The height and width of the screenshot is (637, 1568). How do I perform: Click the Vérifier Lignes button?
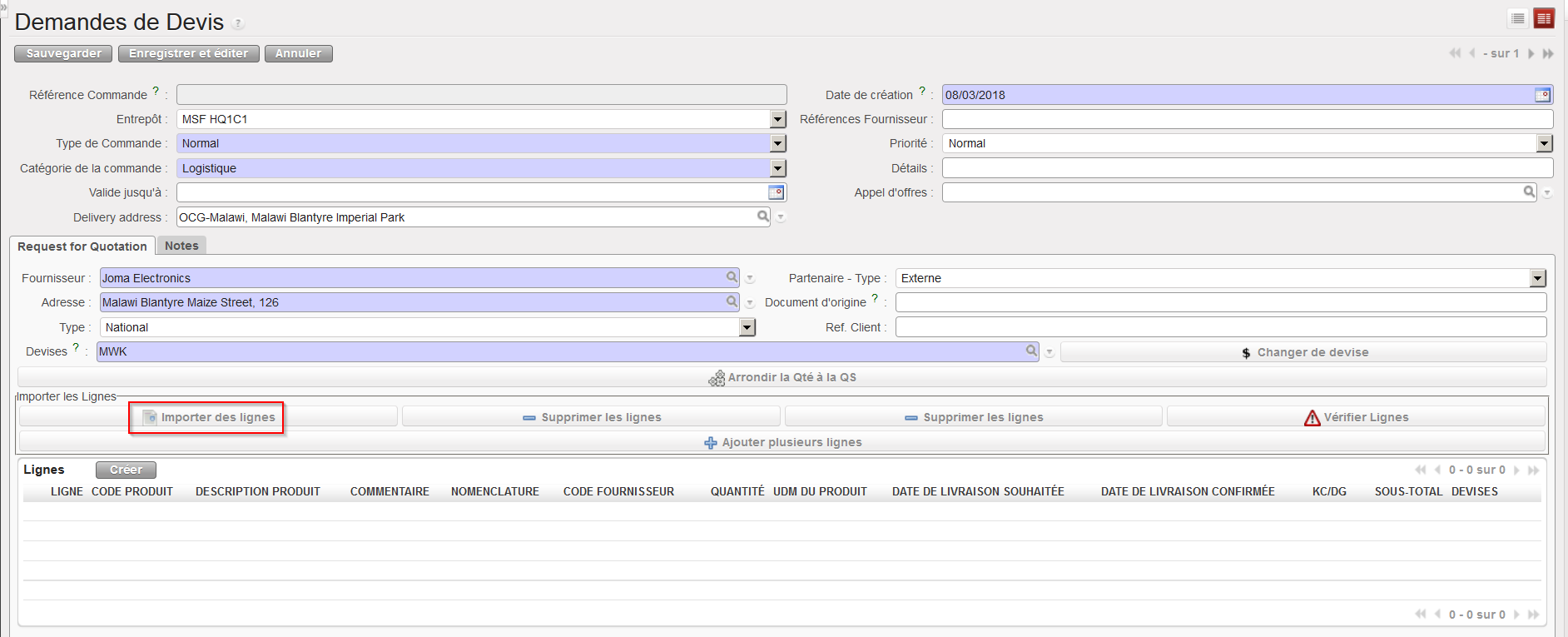point(1356,417)
